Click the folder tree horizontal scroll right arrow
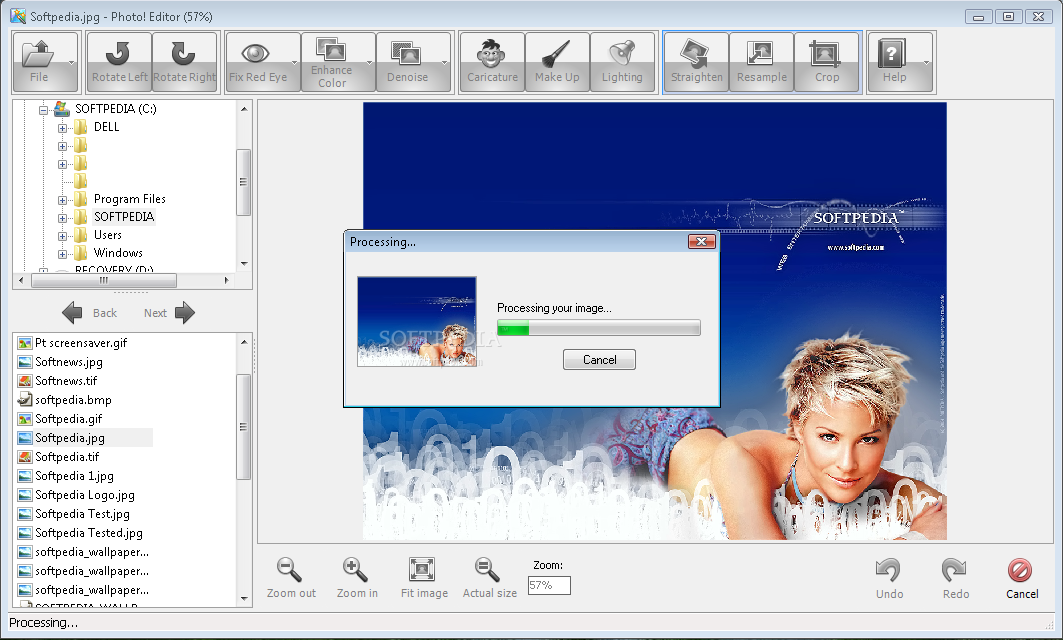 [x=226, y=280]
